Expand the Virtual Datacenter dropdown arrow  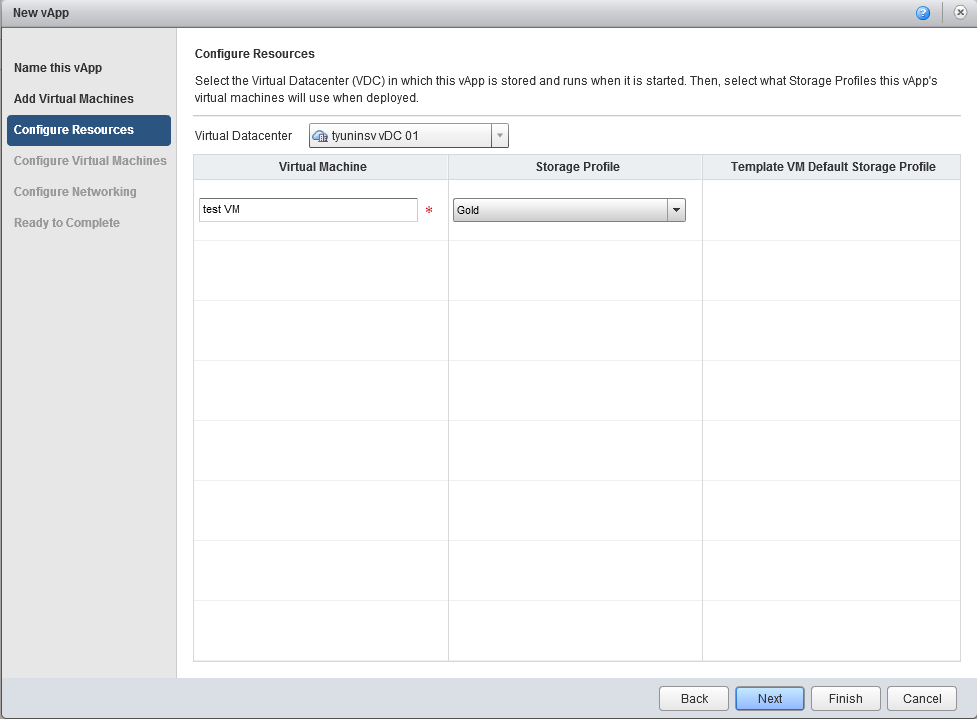499,136
